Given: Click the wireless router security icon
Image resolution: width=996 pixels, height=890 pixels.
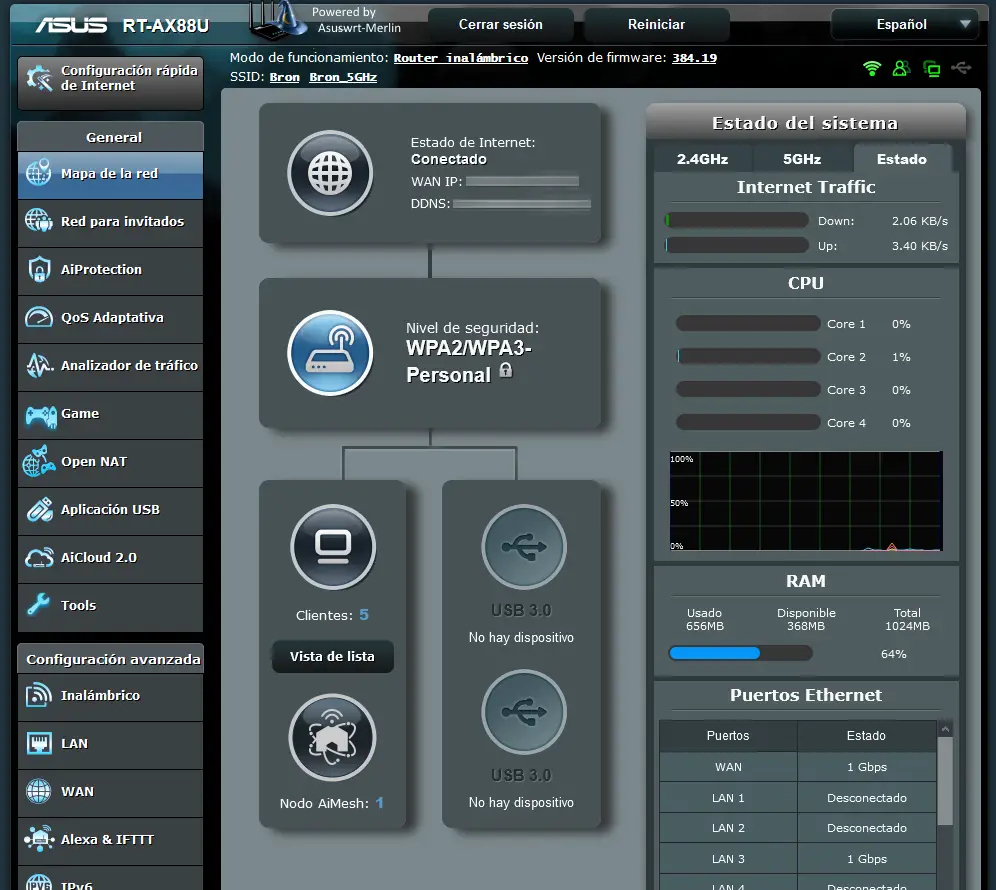Looking at the screenshot, I should [330, 353].
